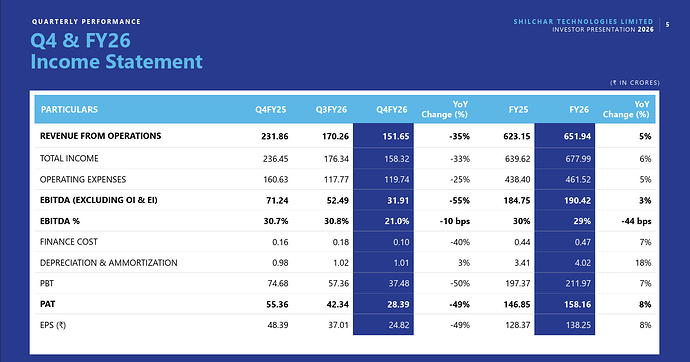
Task: Click the TOTAL INCOME row label
Action: (69, 158)
